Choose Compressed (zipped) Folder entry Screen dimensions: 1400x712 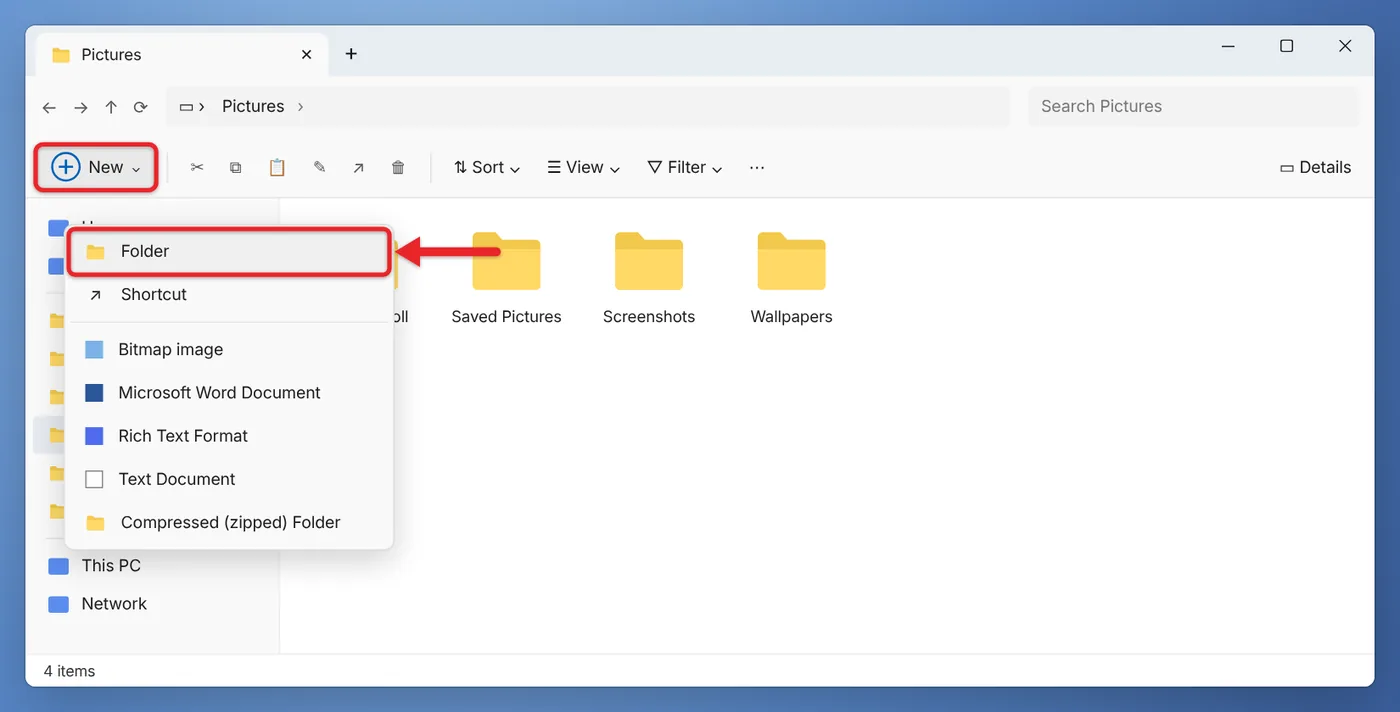click(x=229, y=522)
